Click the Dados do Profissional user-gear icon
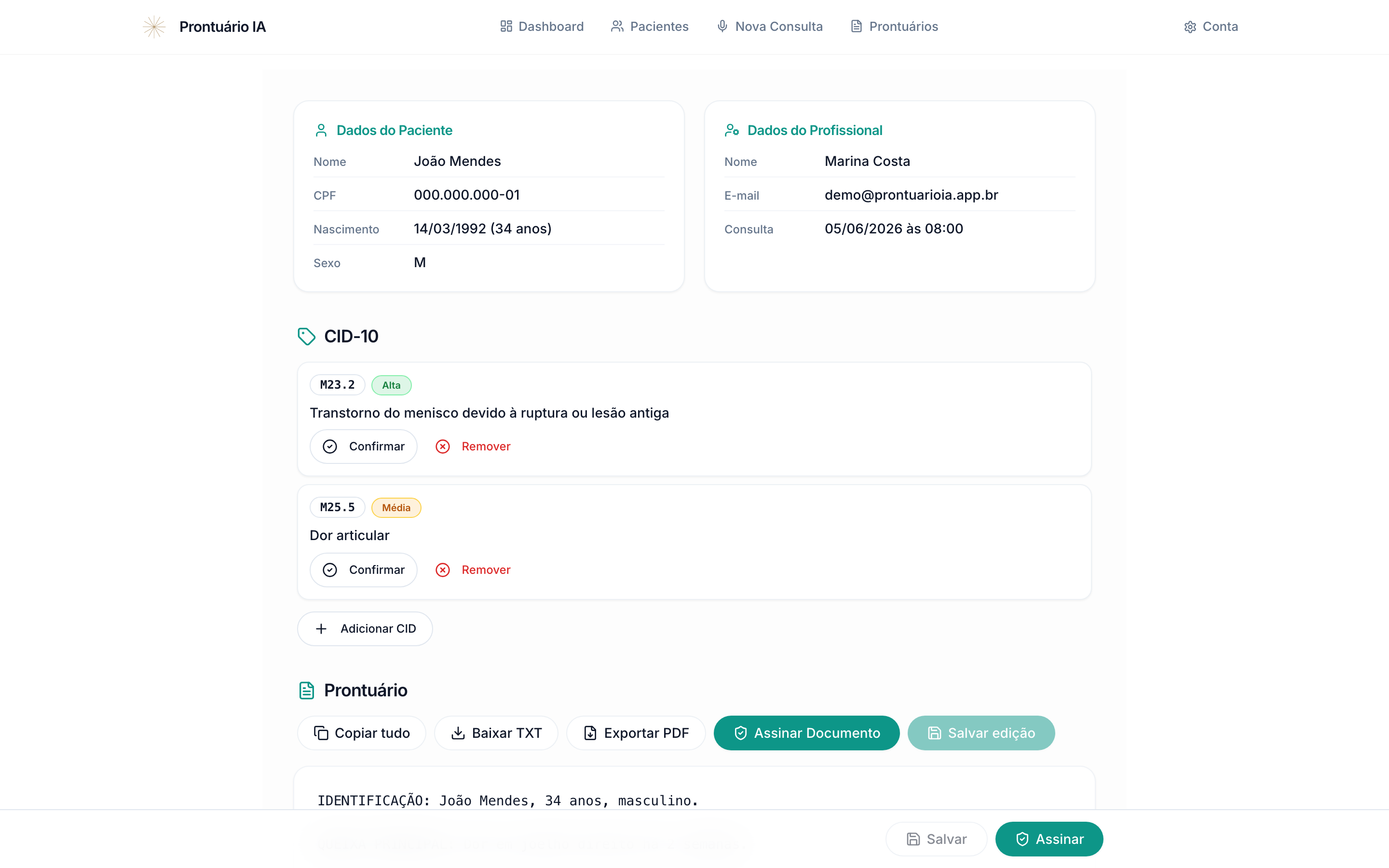1389x868 pixels. pyautogui.click(x=731, y=130)
